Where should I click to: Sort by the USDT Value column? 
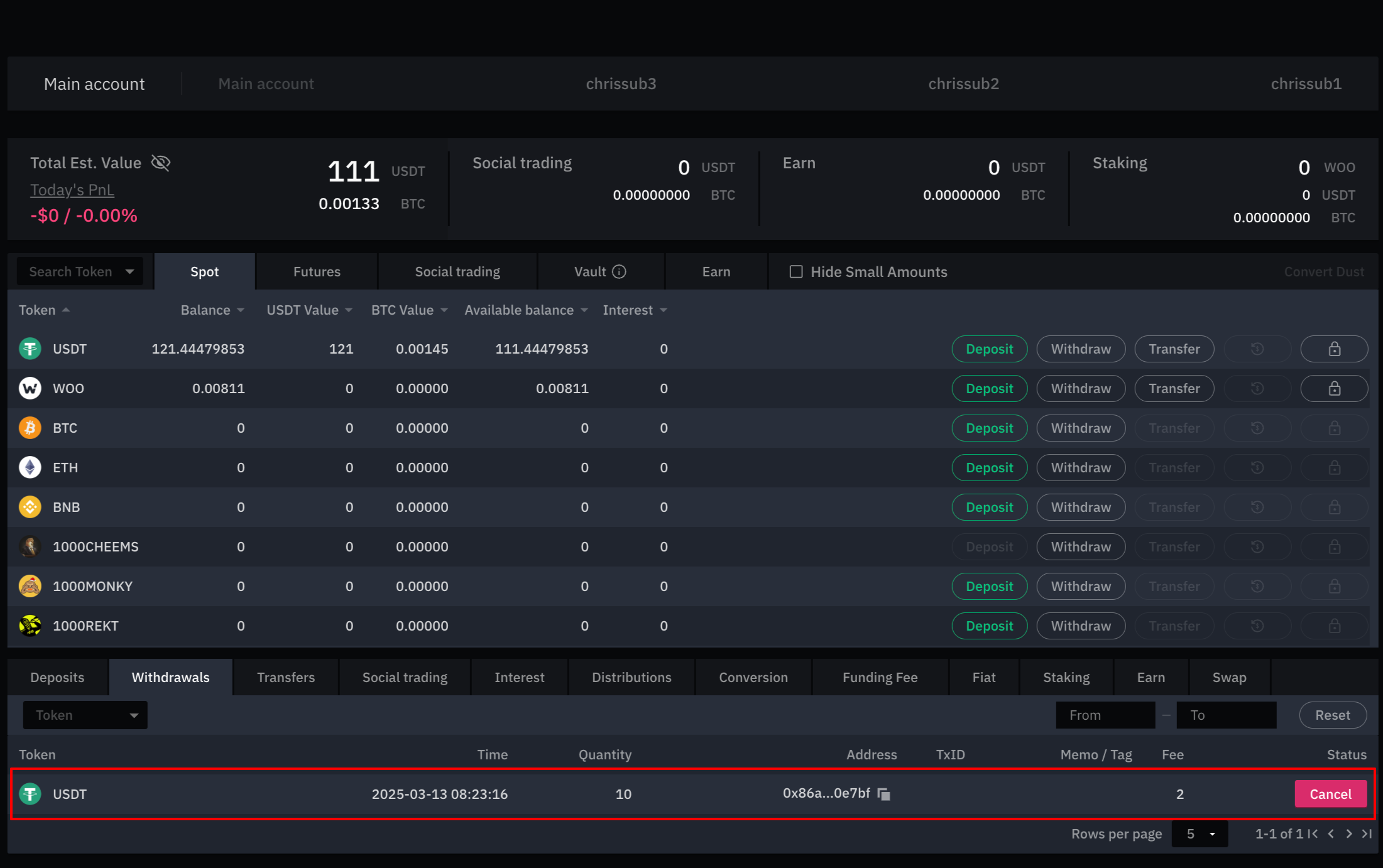pos(310,310)
